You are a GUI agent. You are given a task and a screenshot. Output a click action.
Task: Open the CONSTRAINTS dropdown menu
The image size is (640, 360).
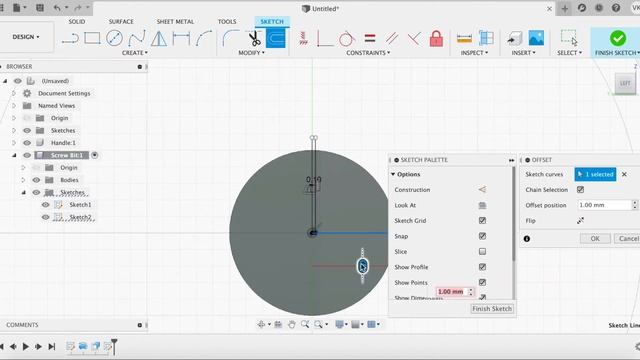click(x=368, y=53)
